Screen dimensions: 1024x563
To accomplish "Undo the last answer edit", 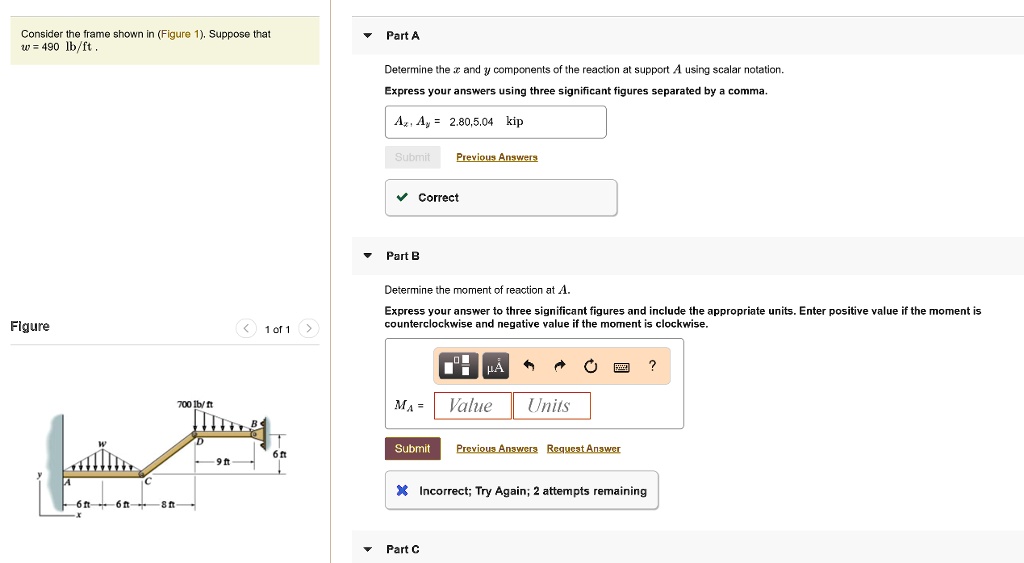I will [x=530, y=367].
